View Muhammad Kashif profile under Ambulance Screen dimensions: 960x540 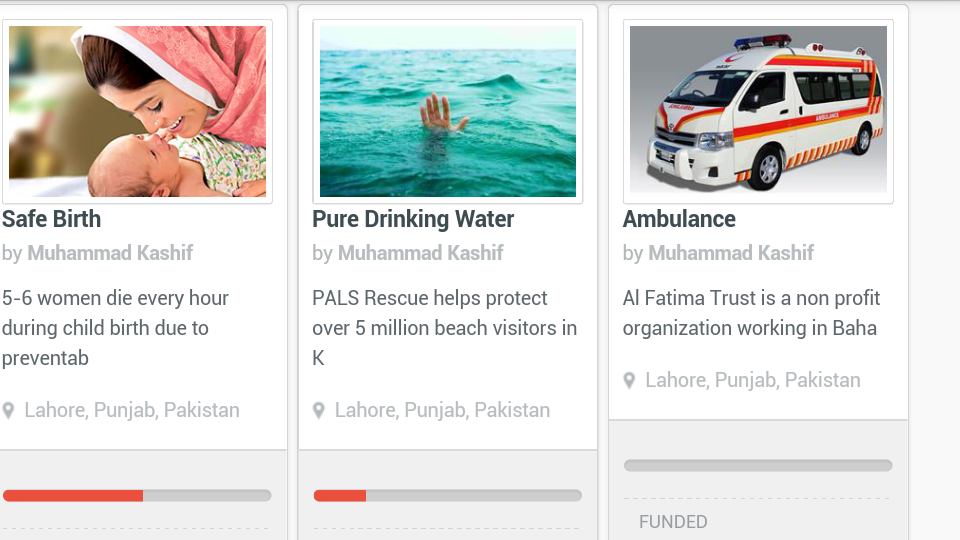tap(731, 253)
